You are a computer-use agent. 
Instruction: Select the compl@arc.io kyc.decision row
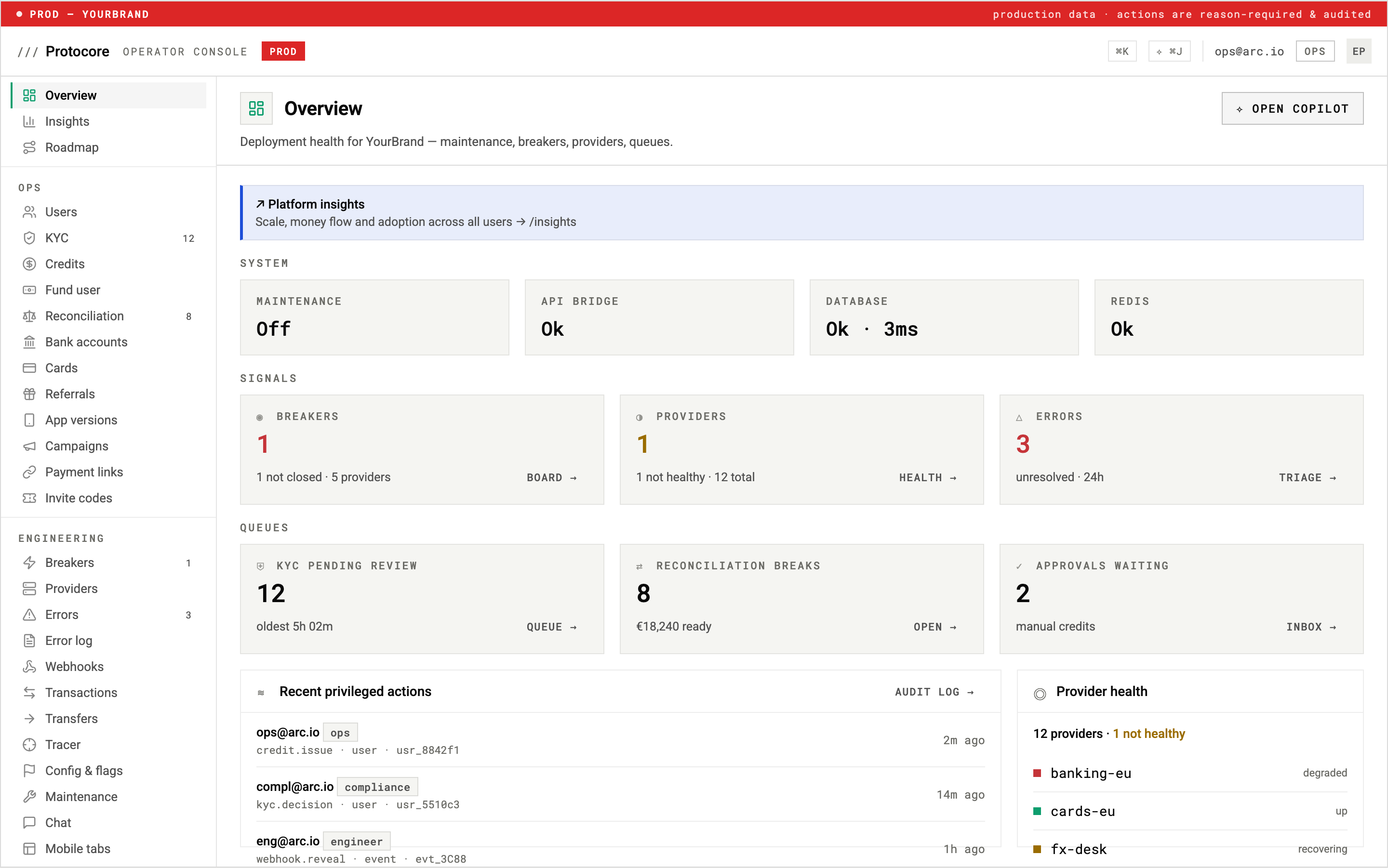pyautogui.click(x=620, y=795)
